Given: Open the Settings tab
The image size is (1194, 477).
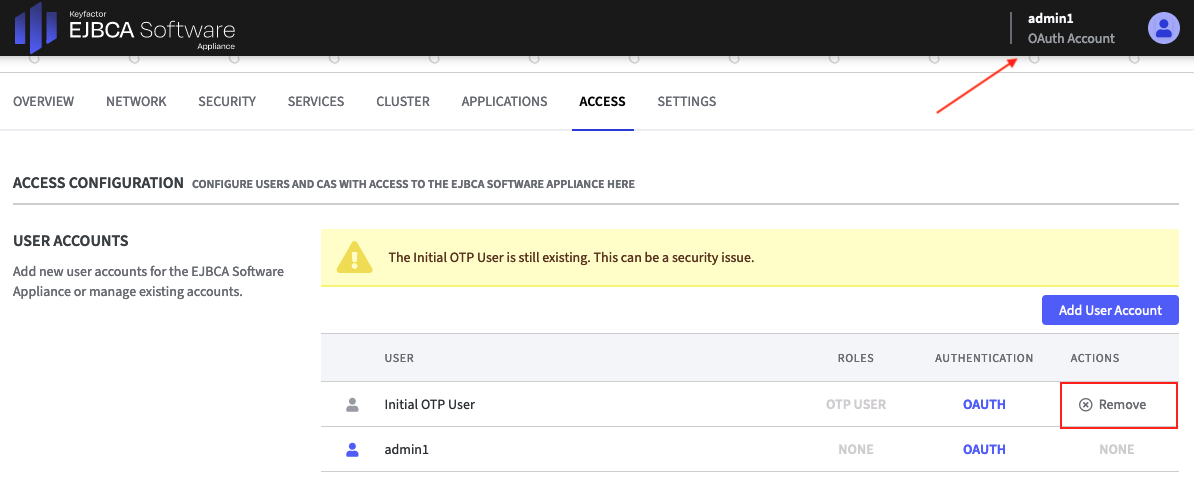Looking at the screenshot, I should (686, 102).
